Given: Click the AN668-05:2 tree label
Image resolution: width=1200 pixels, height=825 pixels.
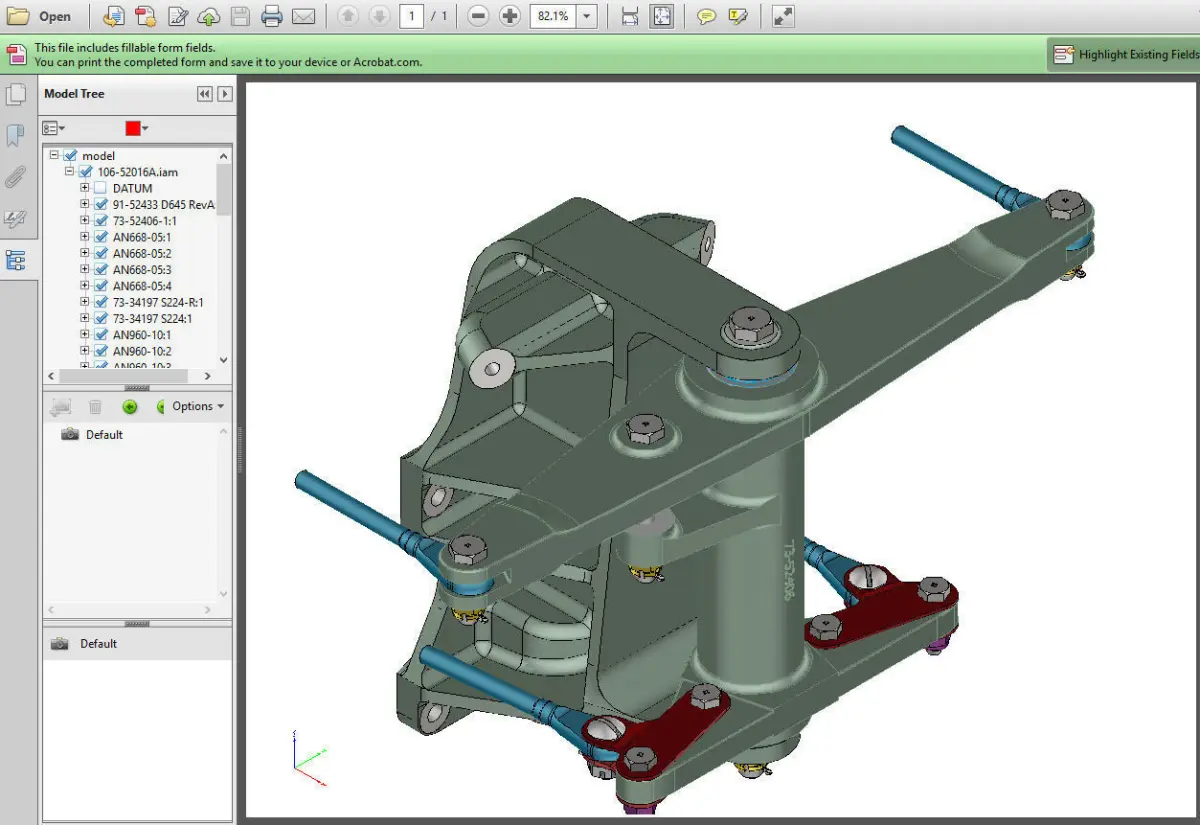Looking at the screenshot, I should pos(142,254).
